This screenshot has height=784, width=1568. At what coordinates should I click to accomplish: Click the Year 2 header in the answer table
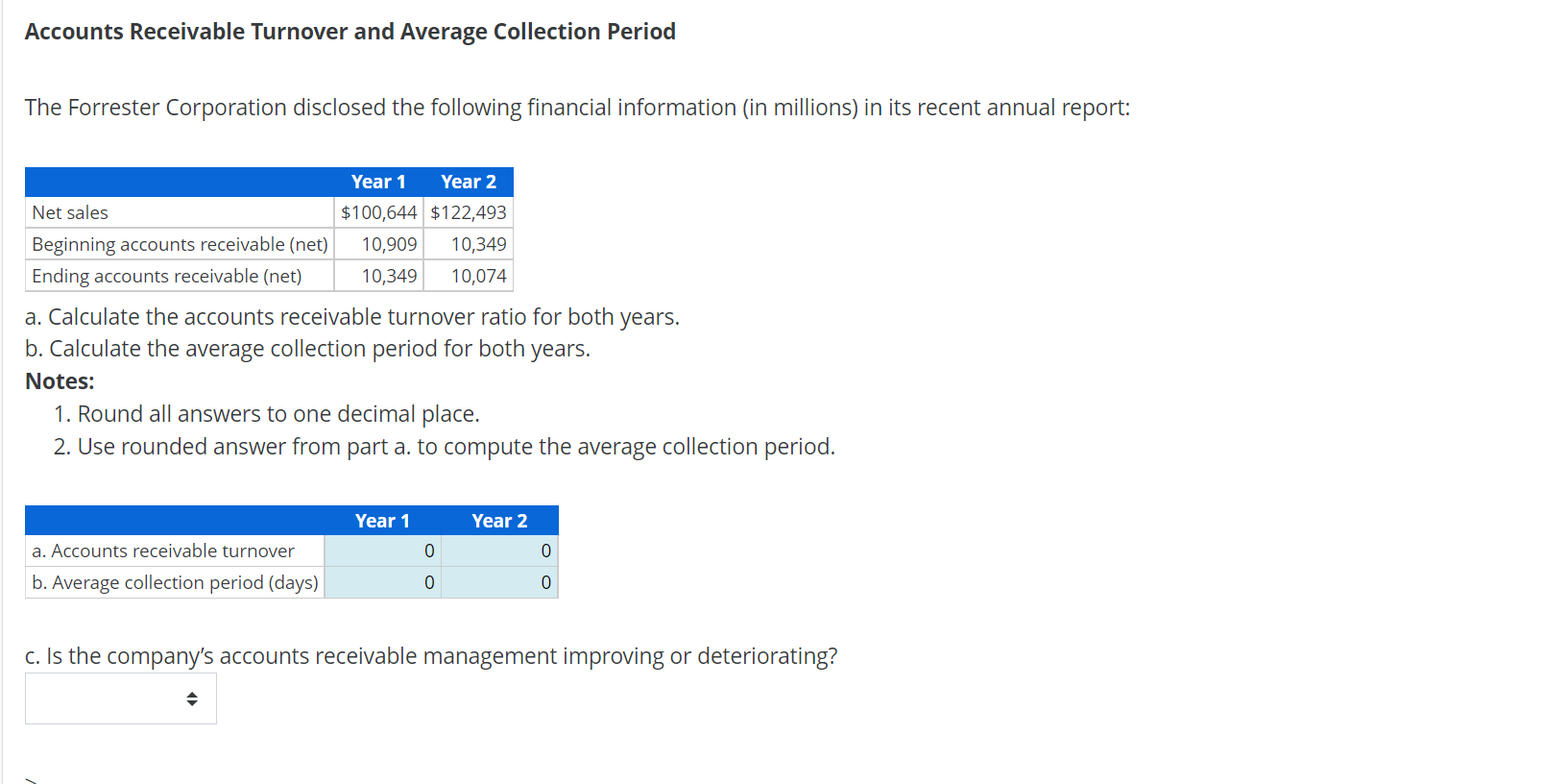(x=499, y=520)
